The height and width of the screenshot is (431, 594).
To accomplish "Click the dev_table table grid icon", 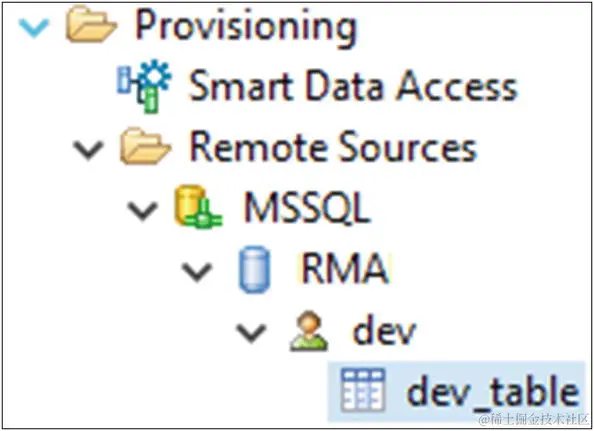I will [363, 390].
